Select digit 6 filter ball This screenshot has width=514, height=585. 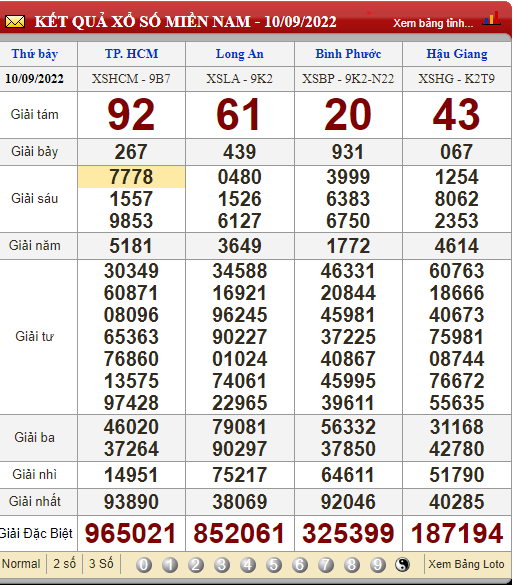point(300,564)
